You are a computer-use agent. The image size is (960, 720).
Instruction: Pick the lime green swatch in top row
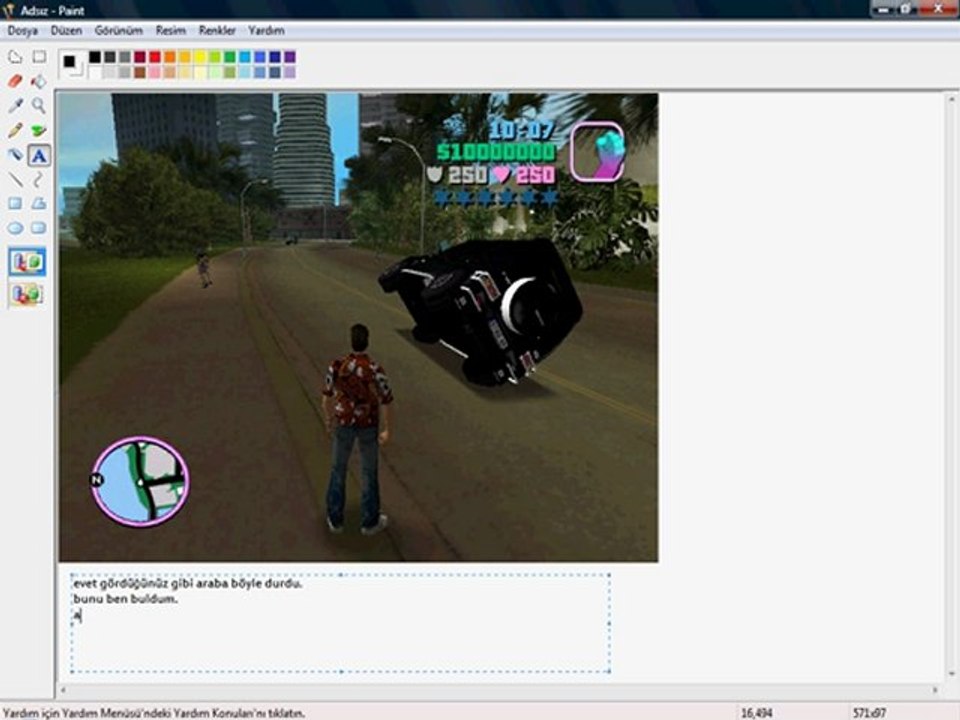(215, 57)
